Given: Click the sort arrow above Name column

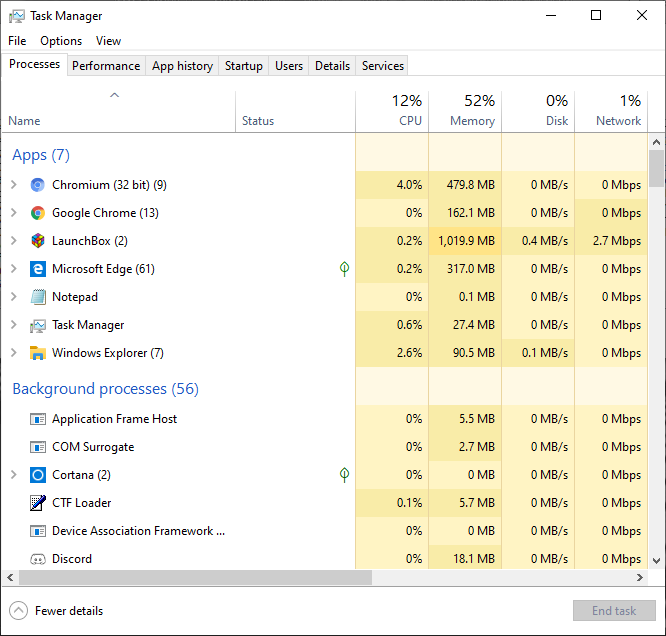Looking at the screenshot, I should point(115,95).
